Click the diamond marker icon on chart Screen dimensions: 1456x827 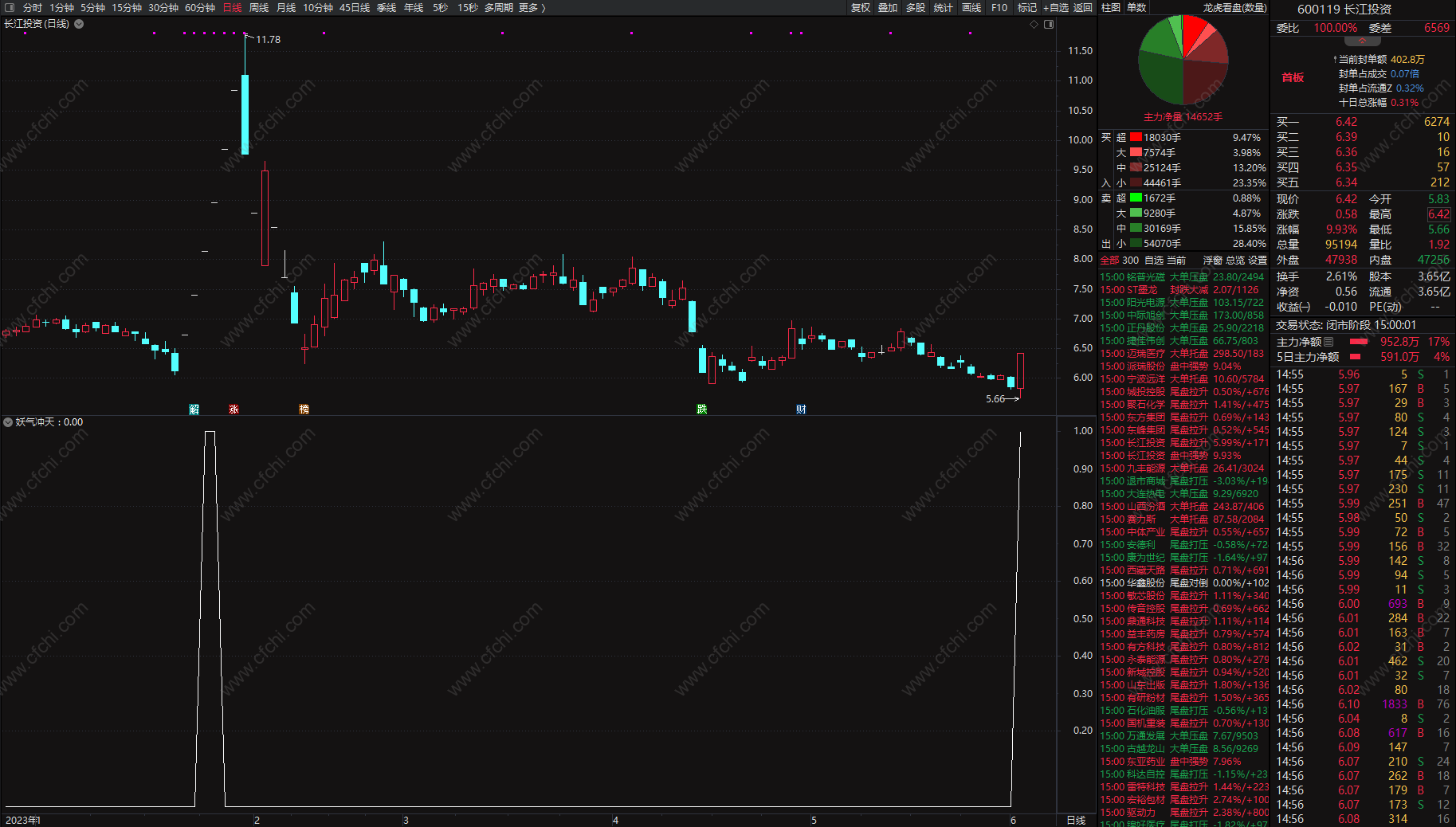[x=1034, y=24]
